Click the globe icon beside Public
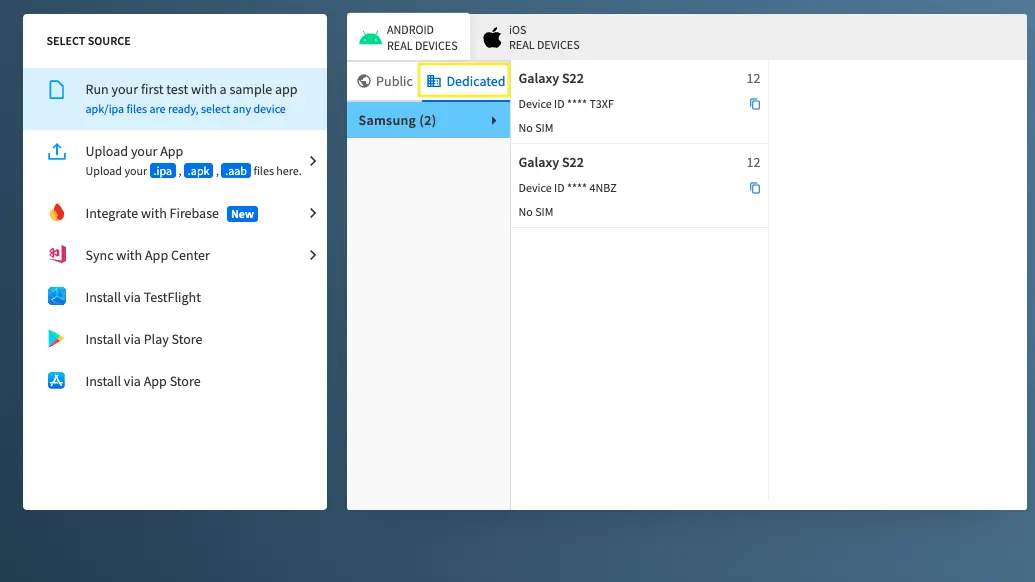 (x=364, y=81)
